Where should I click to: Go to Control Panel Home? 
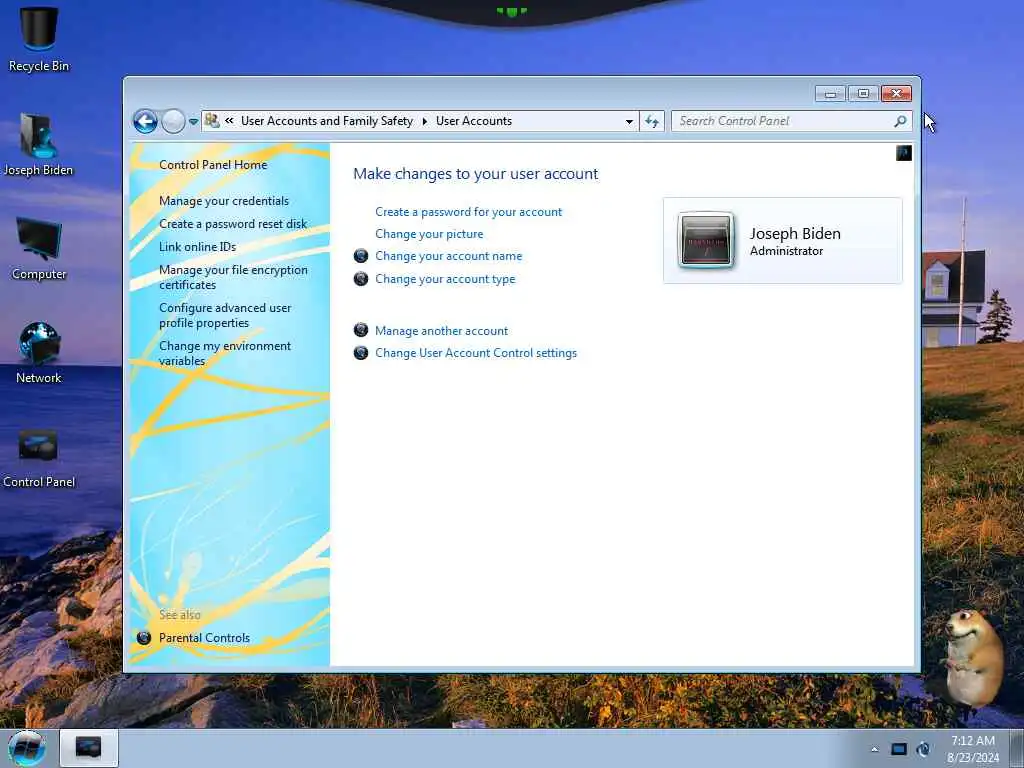point(213,165)
